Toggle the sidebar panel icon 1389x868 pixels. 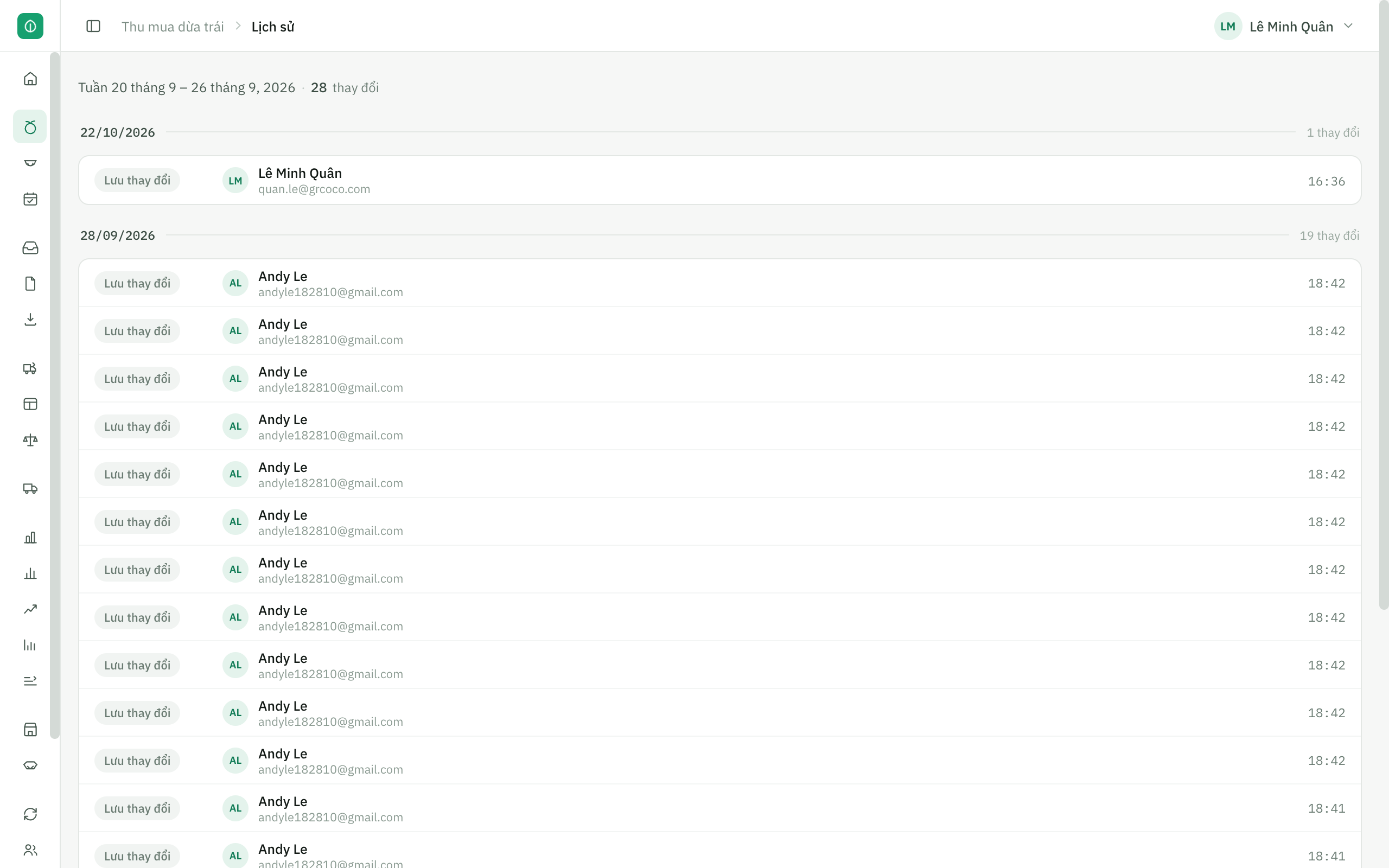tap(93, 27)
